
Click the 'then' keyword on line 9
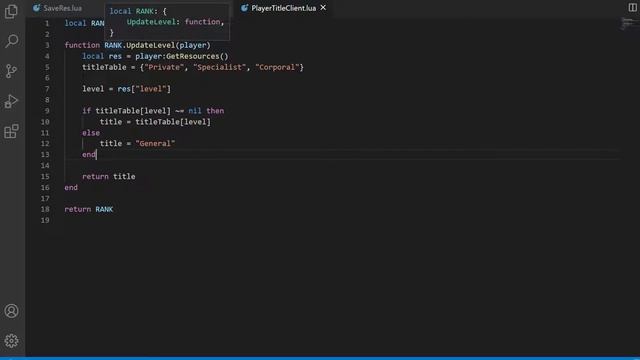tap(215, 111)
